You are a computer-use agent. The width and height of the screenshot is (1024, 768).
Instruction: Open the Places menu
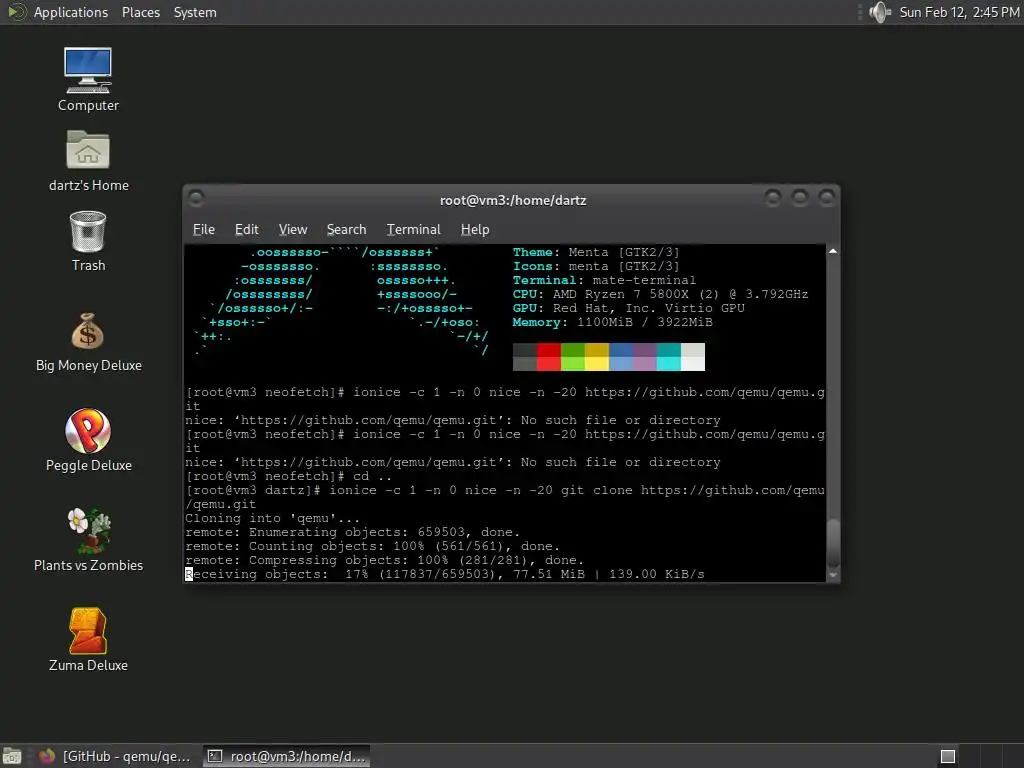click(140, 12)
